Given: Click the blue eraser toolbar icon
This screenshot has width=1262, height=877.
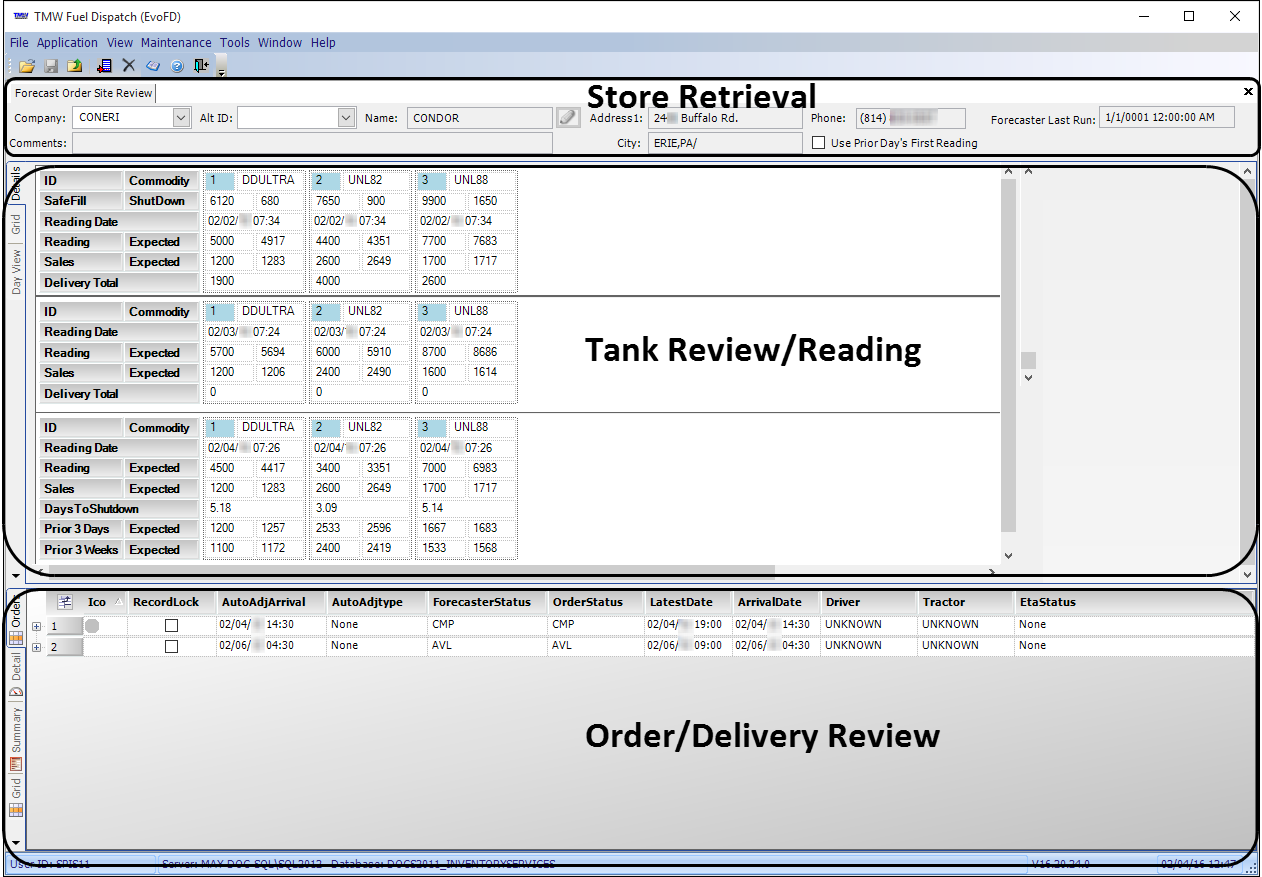Looking at the screenshot, I should tap(153, 66).
